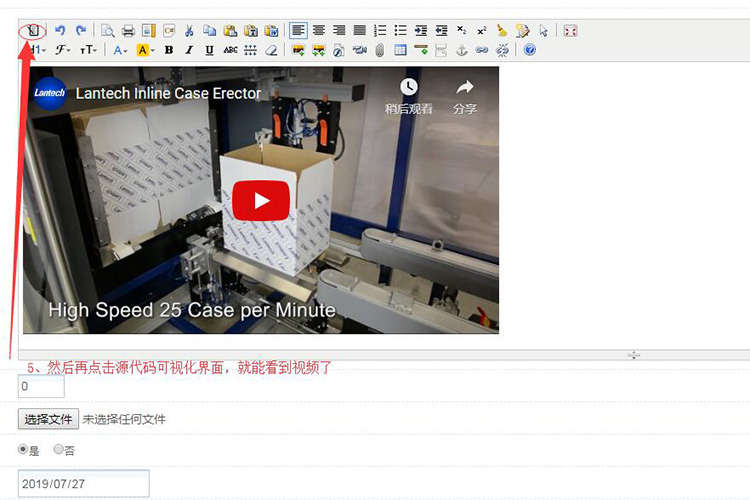Image resolution: width=750 pixels, height=500 pixels.
Task: Cut selection with the scissors icon
Action: point(189,31)
